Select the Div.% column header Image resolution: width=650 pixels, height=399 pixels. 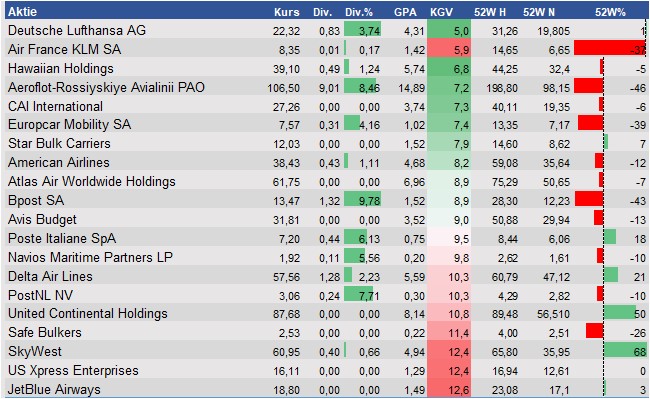[359, 12]
